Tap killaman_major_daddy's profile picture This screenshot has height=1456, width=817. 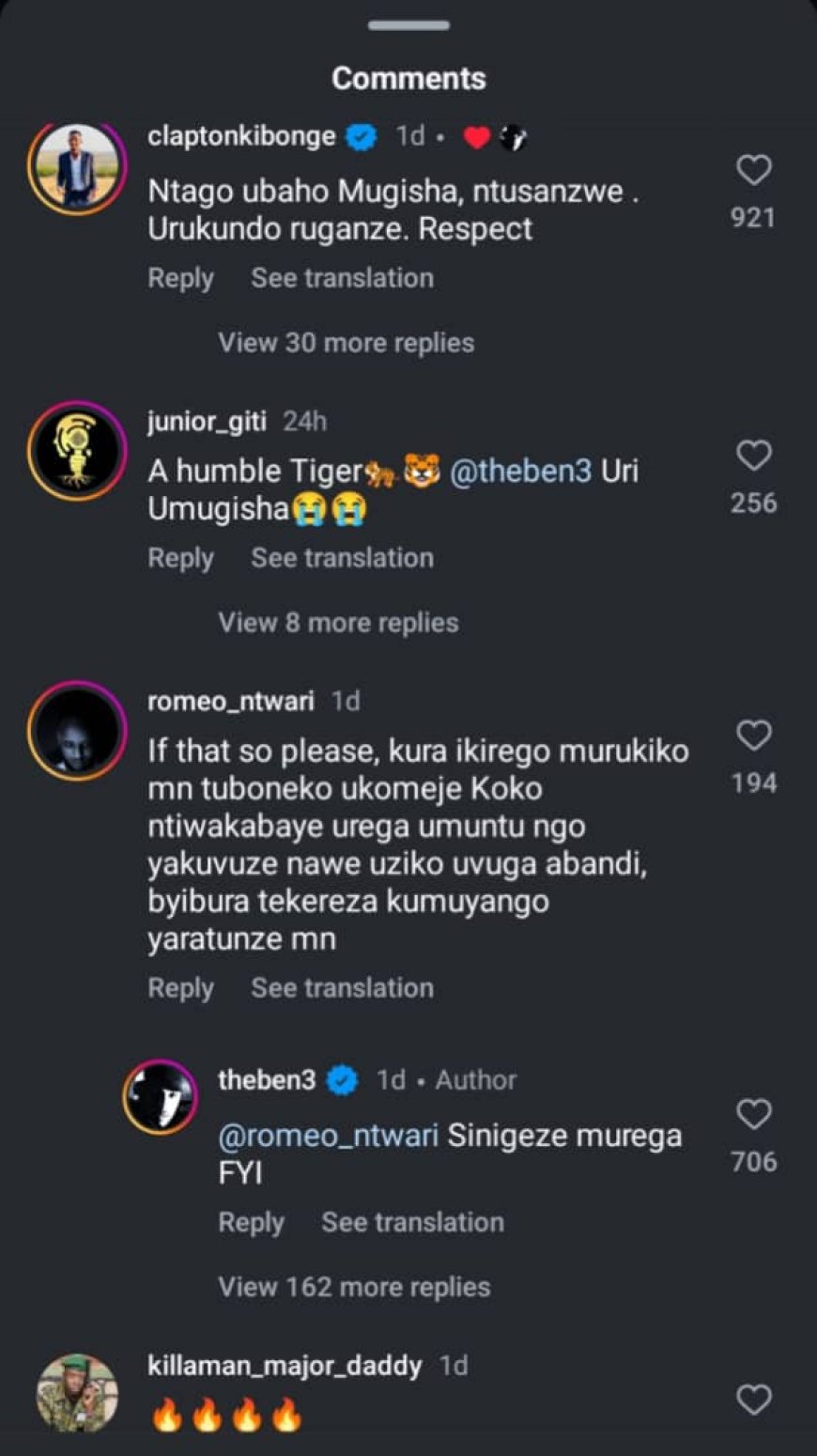[x=76, y=1394]
